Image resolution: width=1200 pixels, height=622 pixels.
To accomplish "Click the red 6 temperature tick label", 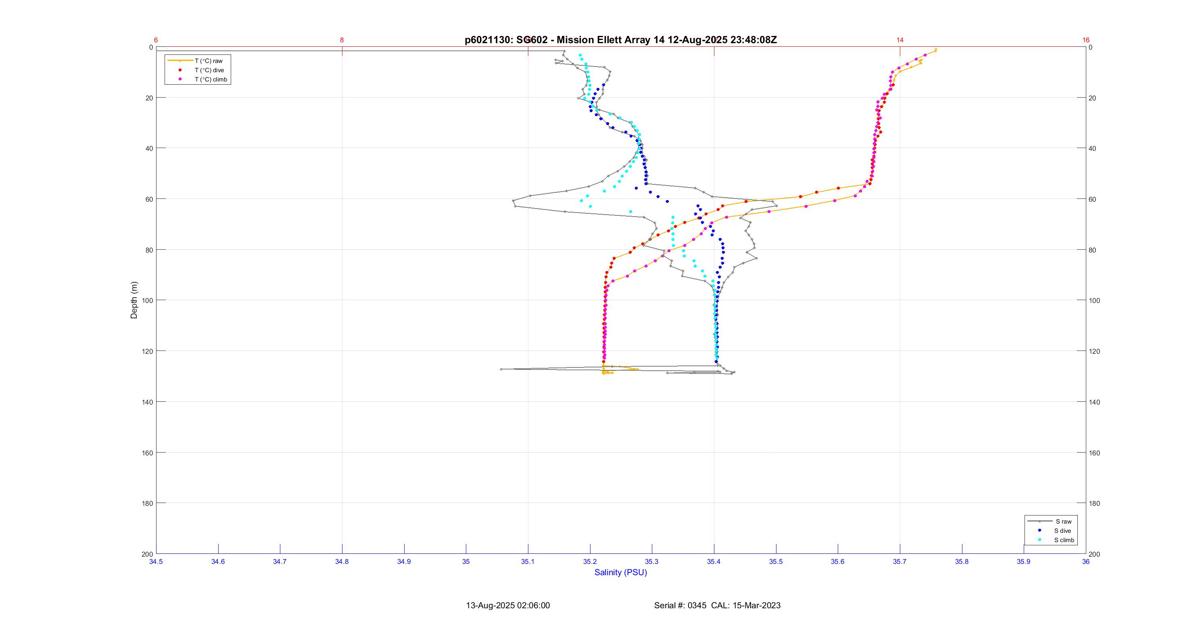I will coord(156,40).
